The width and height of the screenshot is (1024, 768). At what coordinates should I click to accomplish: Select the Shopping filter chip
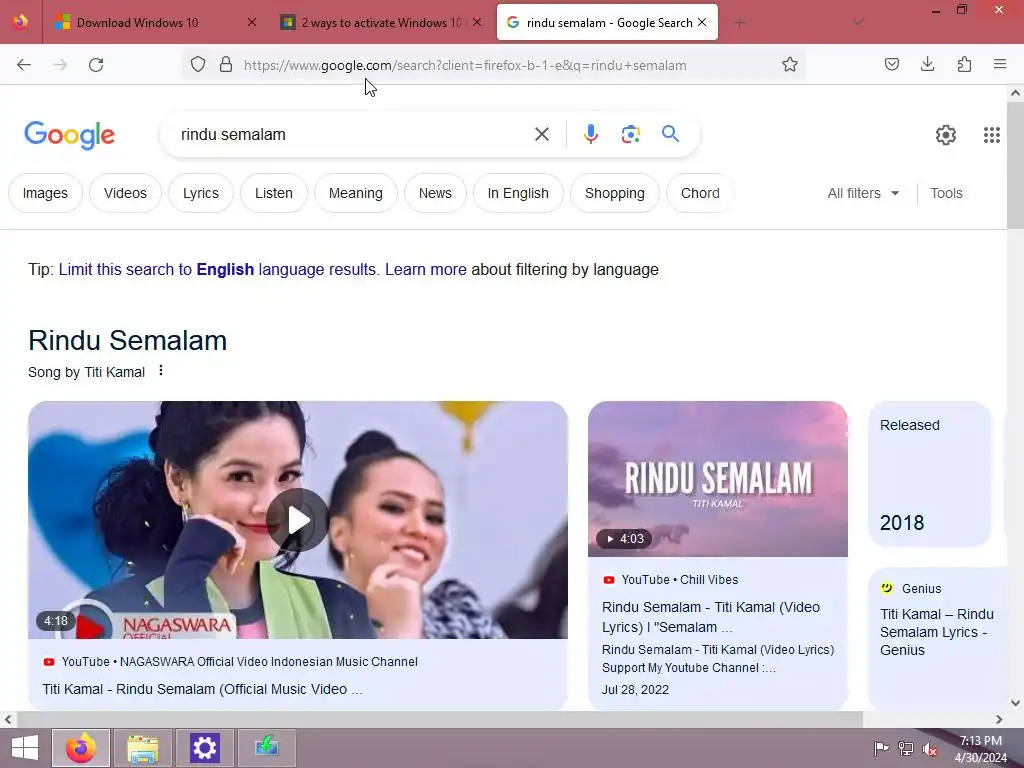click(615, 193)
